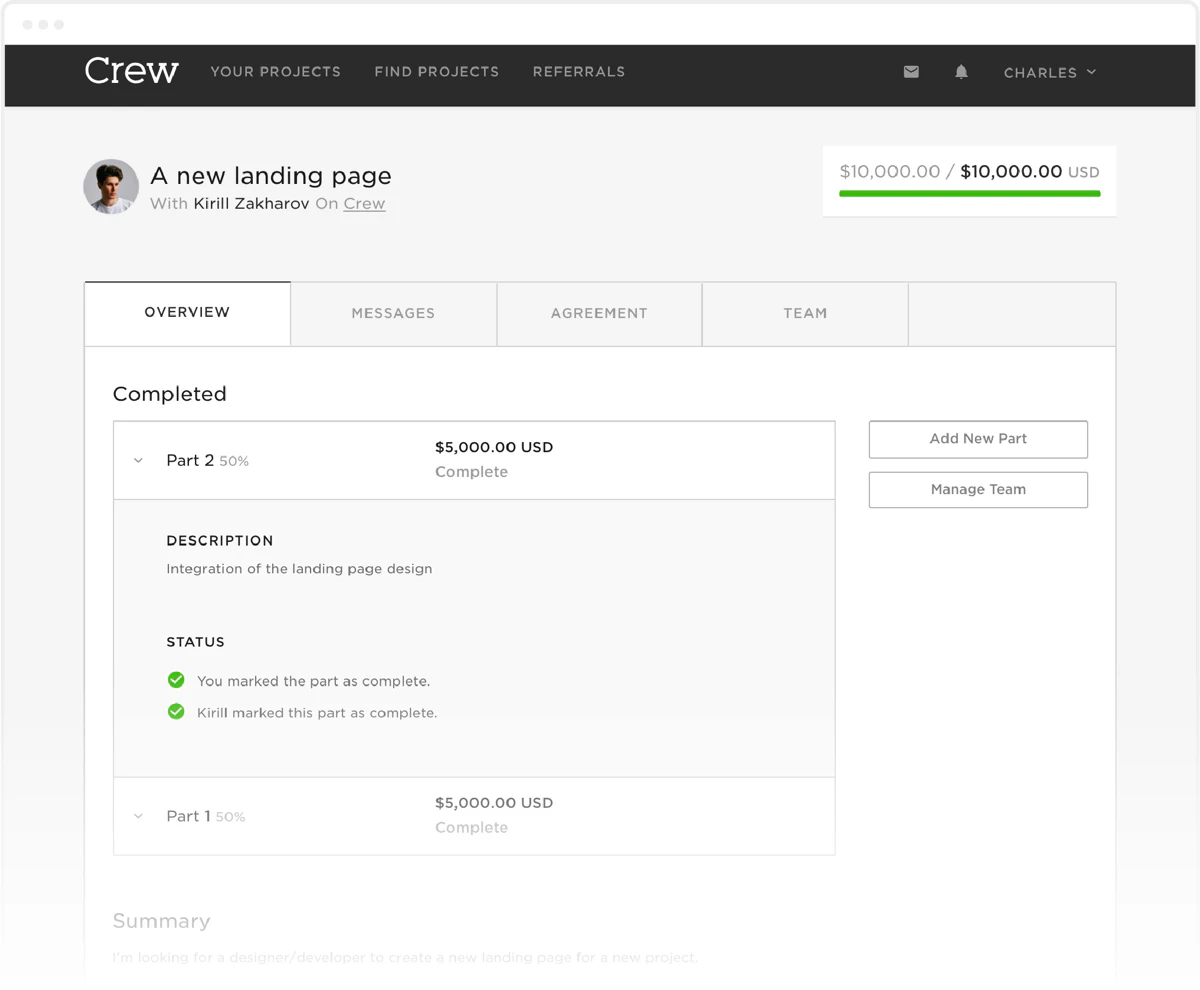
Task: Open FIND PROJECTS in nav
Action: click(x=436, y=72)
